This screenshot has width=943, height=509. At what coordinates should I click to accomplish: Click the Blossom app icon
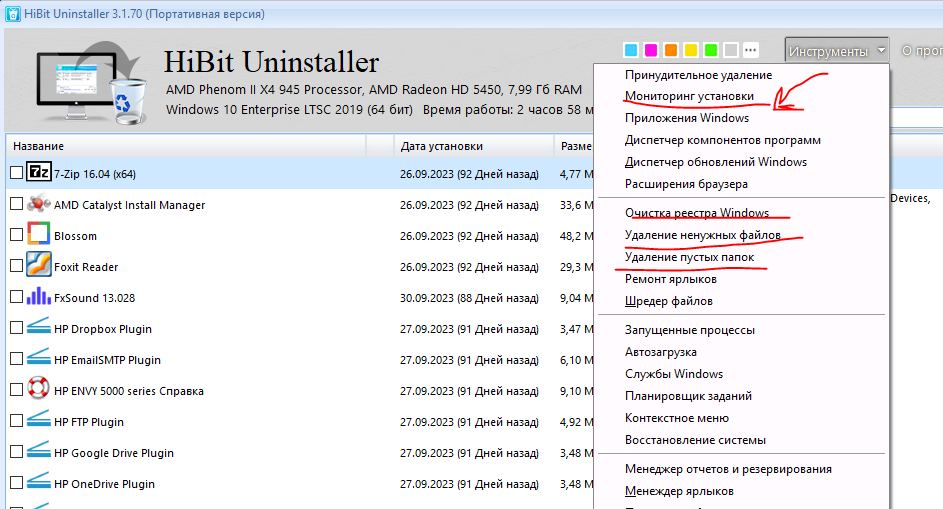(x=38, y=235)
